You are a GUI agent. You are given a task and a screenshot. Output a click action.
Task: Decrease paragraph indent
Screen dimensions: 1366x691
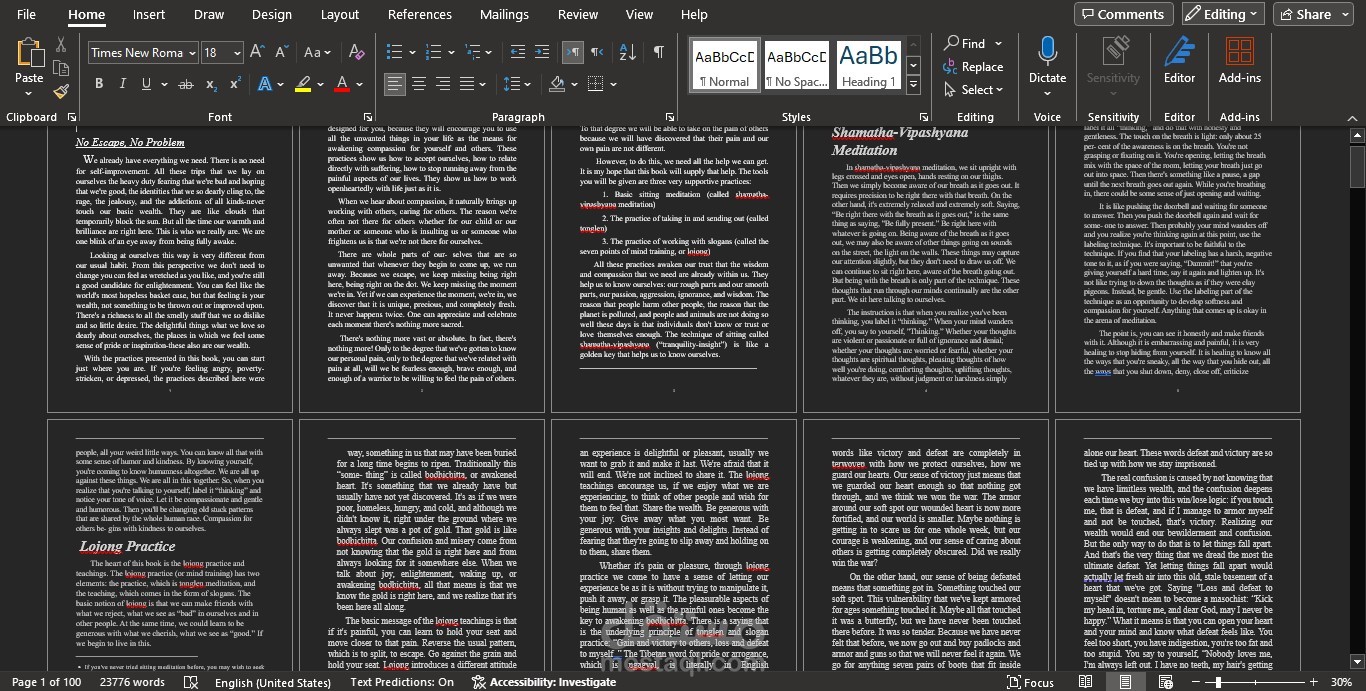pos(518,52)
